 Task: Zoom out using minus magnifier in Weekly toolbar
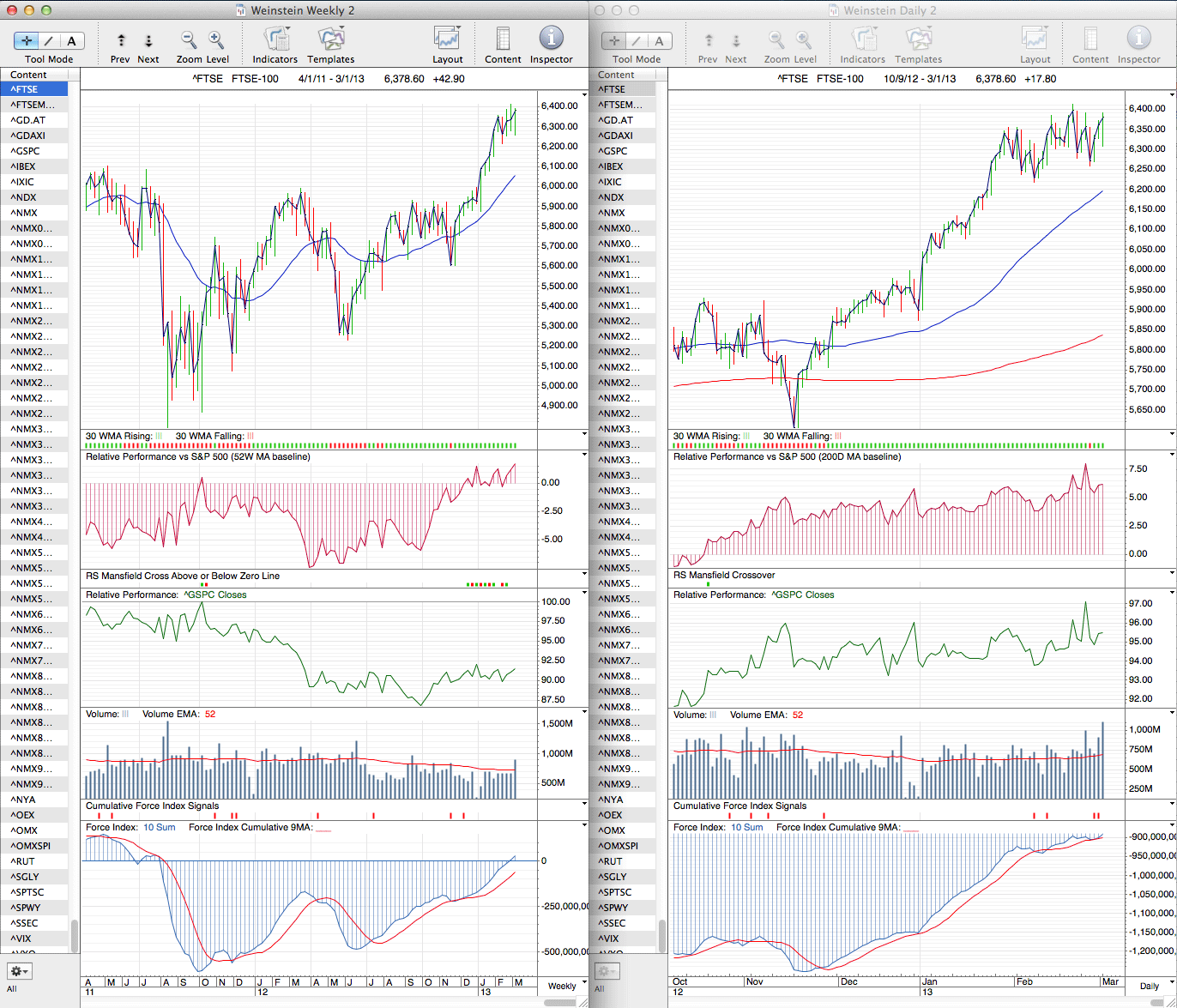189,39
